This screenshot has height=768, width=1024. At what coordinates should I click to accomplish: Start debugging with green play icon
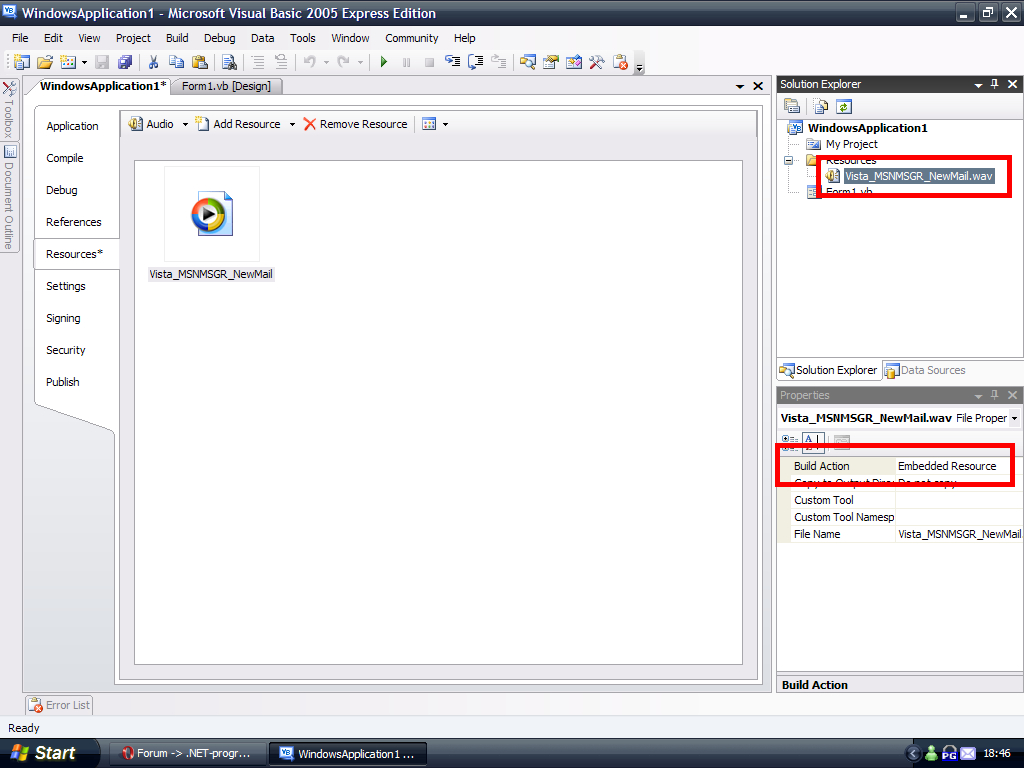pos(383,62)
